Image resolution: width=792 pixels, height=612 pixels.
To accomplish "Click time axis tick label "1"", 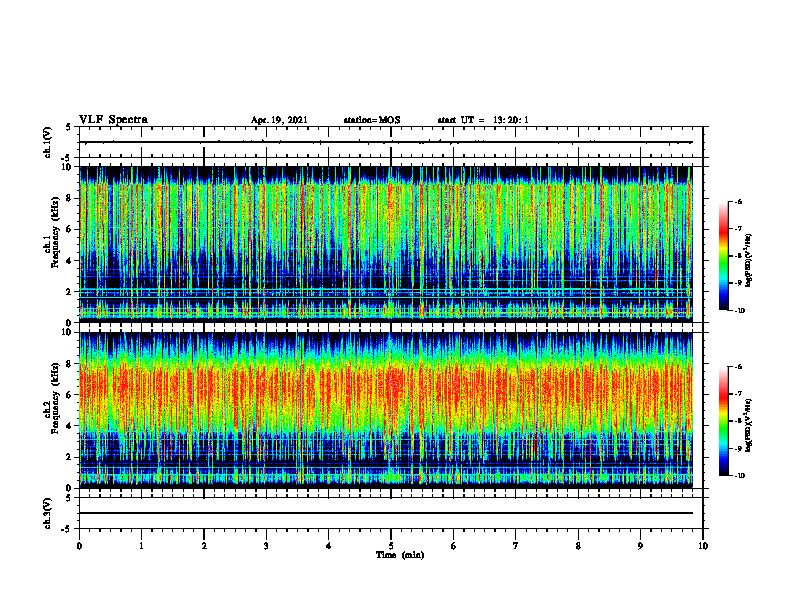I will coord(141,546).
